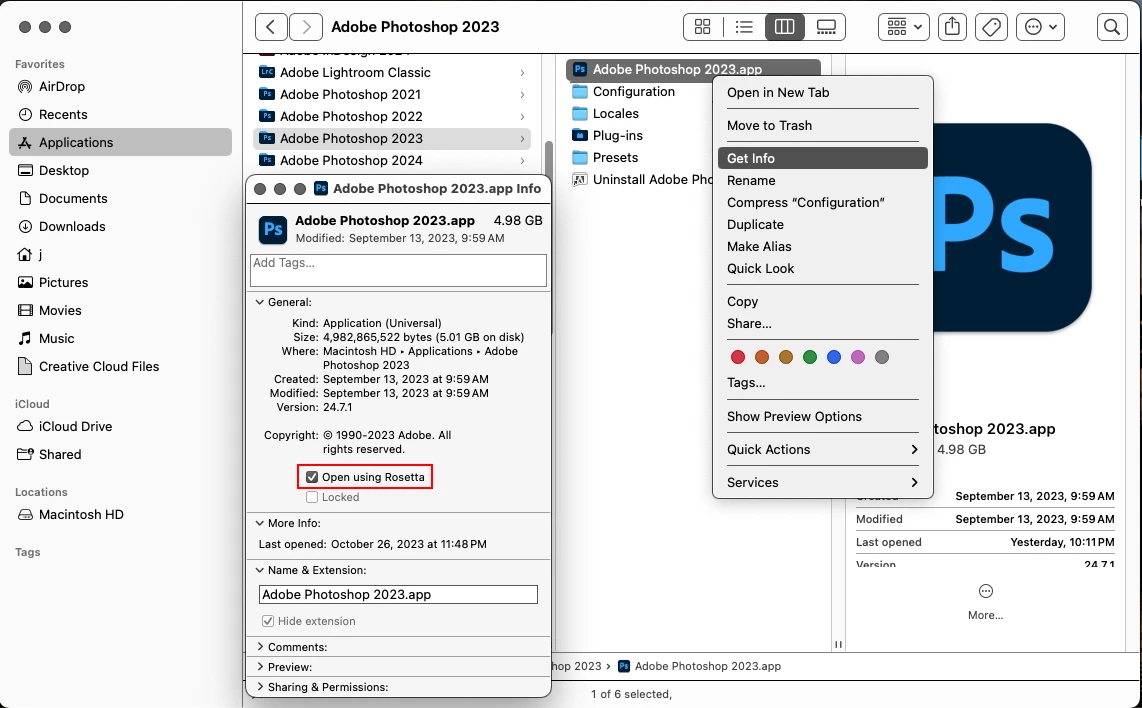Choose Make Alias from context menu
Viewport: 1142px width, 708px height.
click(x=822, y=246)
